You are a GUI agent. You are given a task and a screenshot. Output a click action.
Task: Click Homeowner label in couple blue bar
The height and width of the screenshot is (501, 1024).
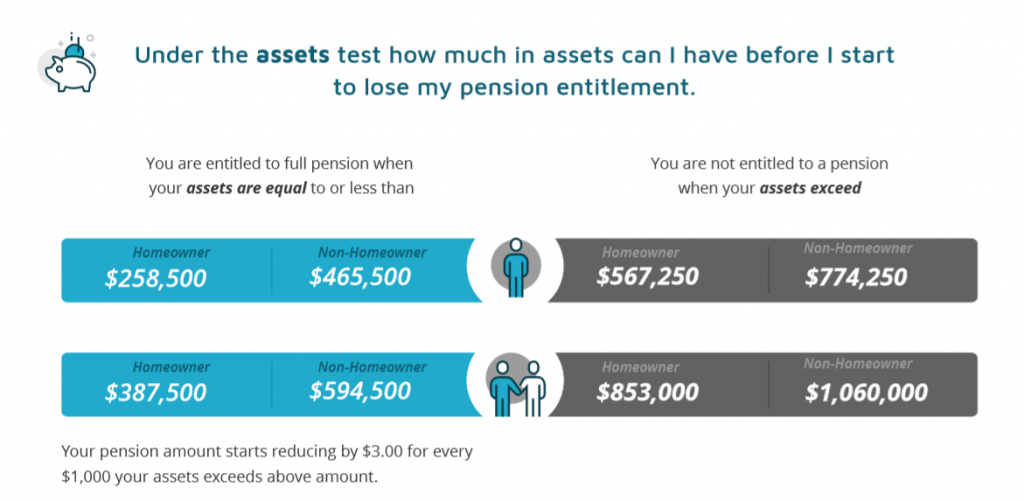(x=172, y=367)
